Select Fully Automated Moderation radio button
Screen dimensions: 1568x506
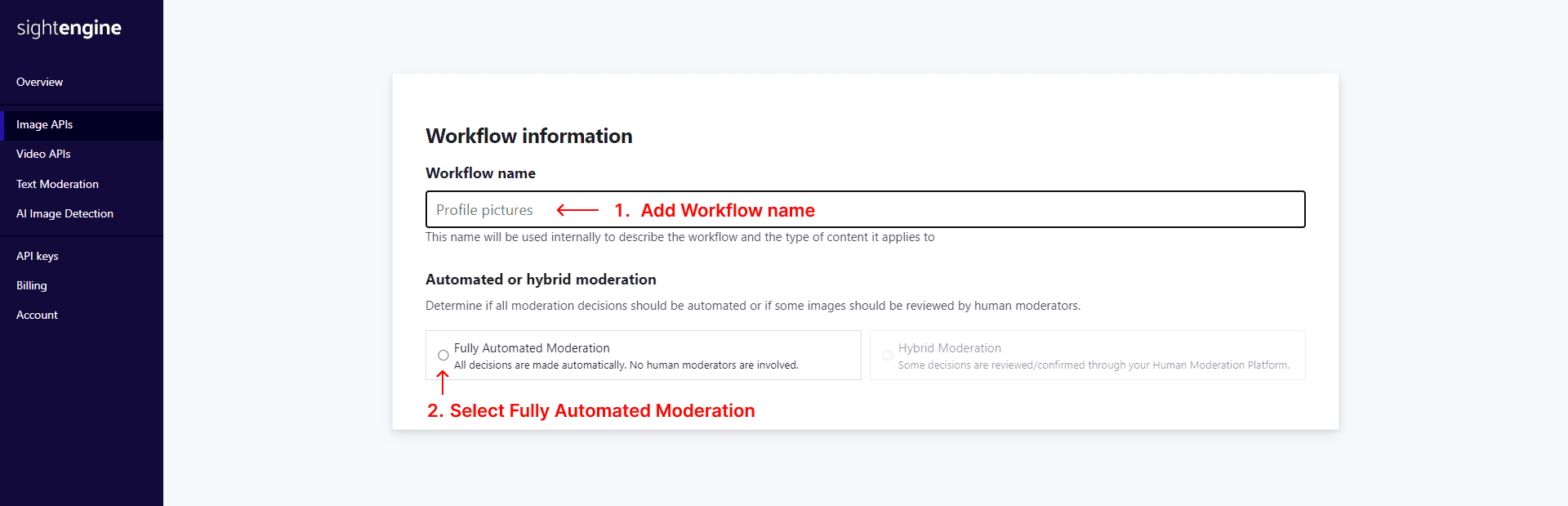[443, 356]
